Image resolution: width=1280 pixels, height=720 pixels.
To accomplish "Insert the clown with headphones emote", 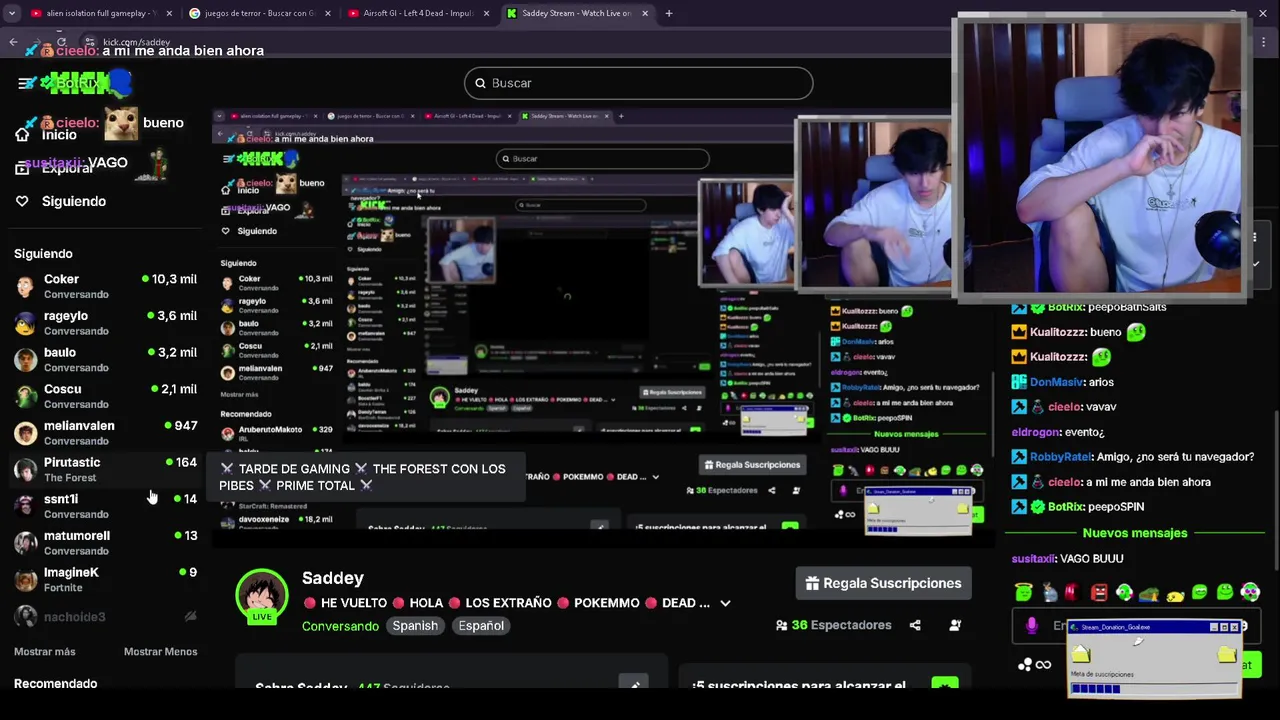I will coord(1250,592).
